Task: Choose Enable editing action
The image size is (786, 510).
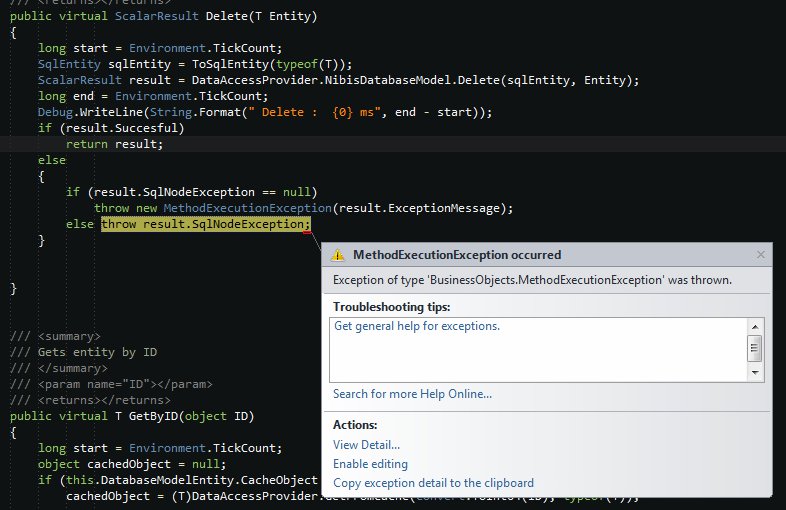Action: [370, 464]
